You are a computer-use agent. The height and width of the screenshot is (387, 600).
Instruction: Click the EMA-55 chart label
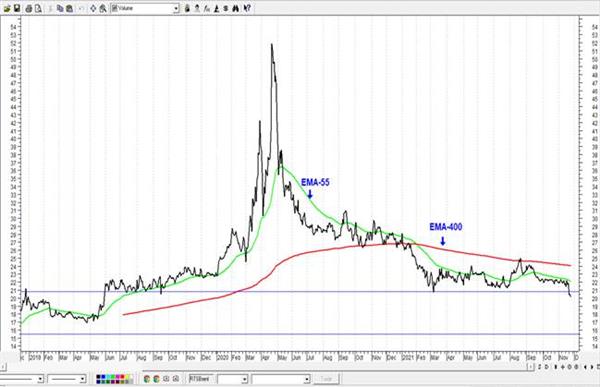pos(315,182)
